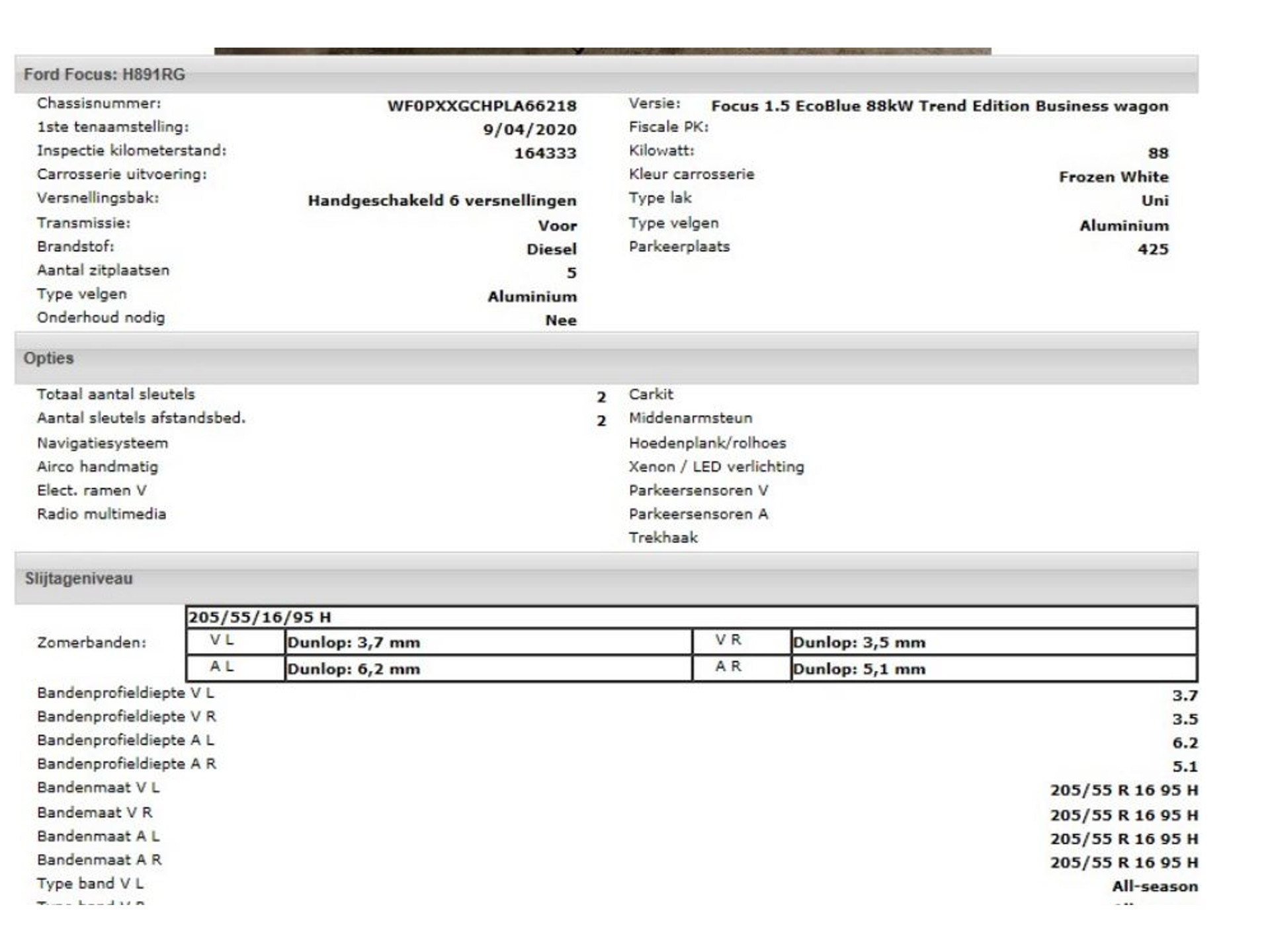This screenshot has width=1270, height=952.
Task: Click the Kilowatt value 88
Action: (x=1158, y=153)
